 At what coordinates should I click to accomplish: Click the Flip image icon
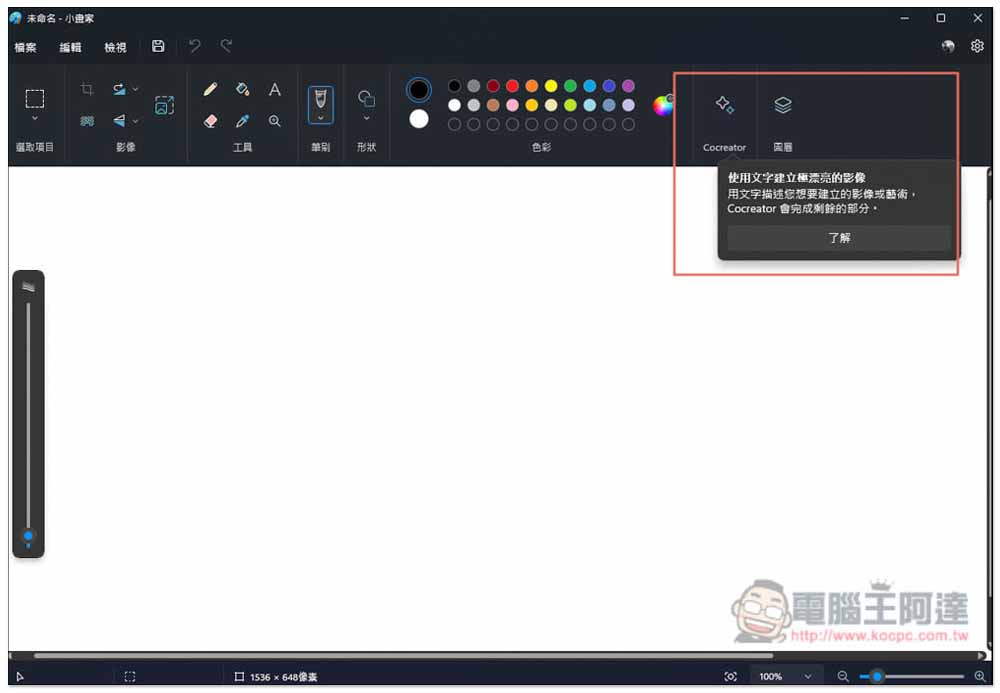(x=119, y=120)
